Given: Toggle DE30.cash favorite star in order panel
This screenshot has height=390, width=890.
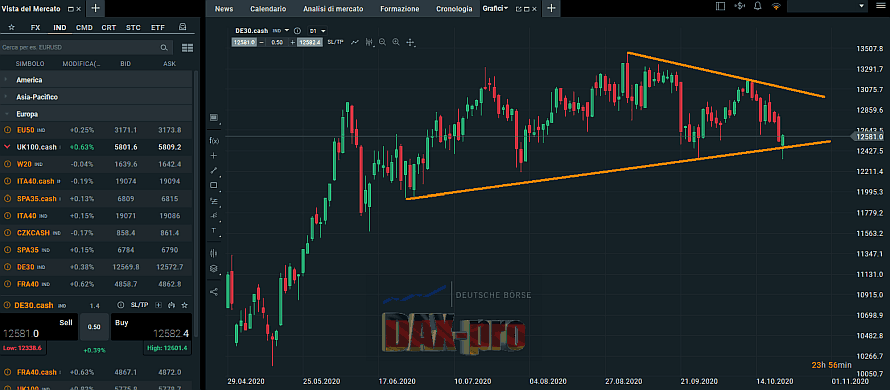Looking at the screenshot, I should [184, 305].
